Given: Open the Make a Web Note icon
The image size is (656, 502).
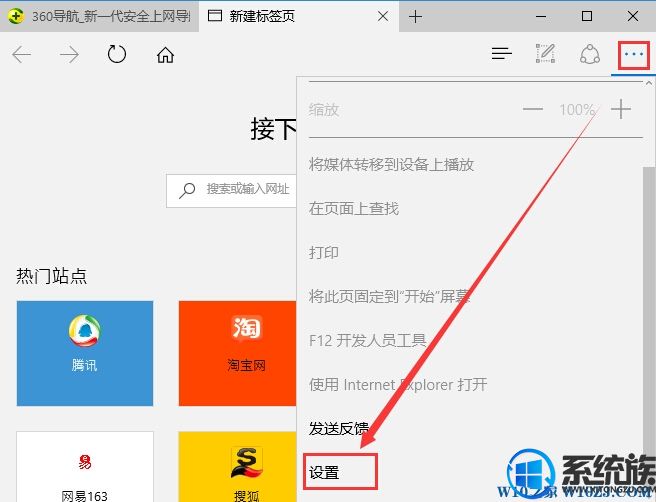Looking at the screenshot, I should [x=546, y=54].
